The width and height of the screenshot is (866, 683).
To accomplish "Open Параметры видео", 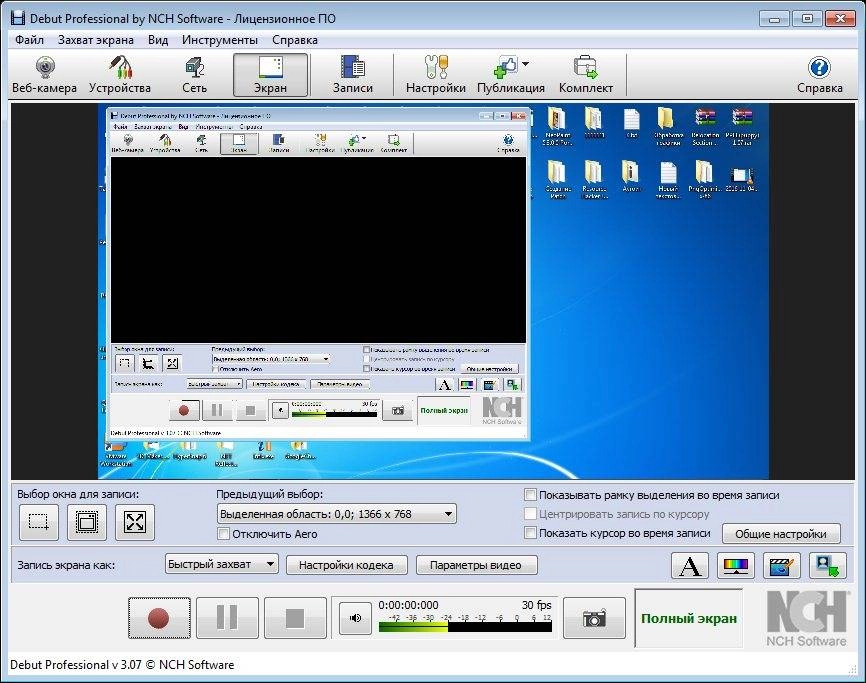I will pos(476,565).
